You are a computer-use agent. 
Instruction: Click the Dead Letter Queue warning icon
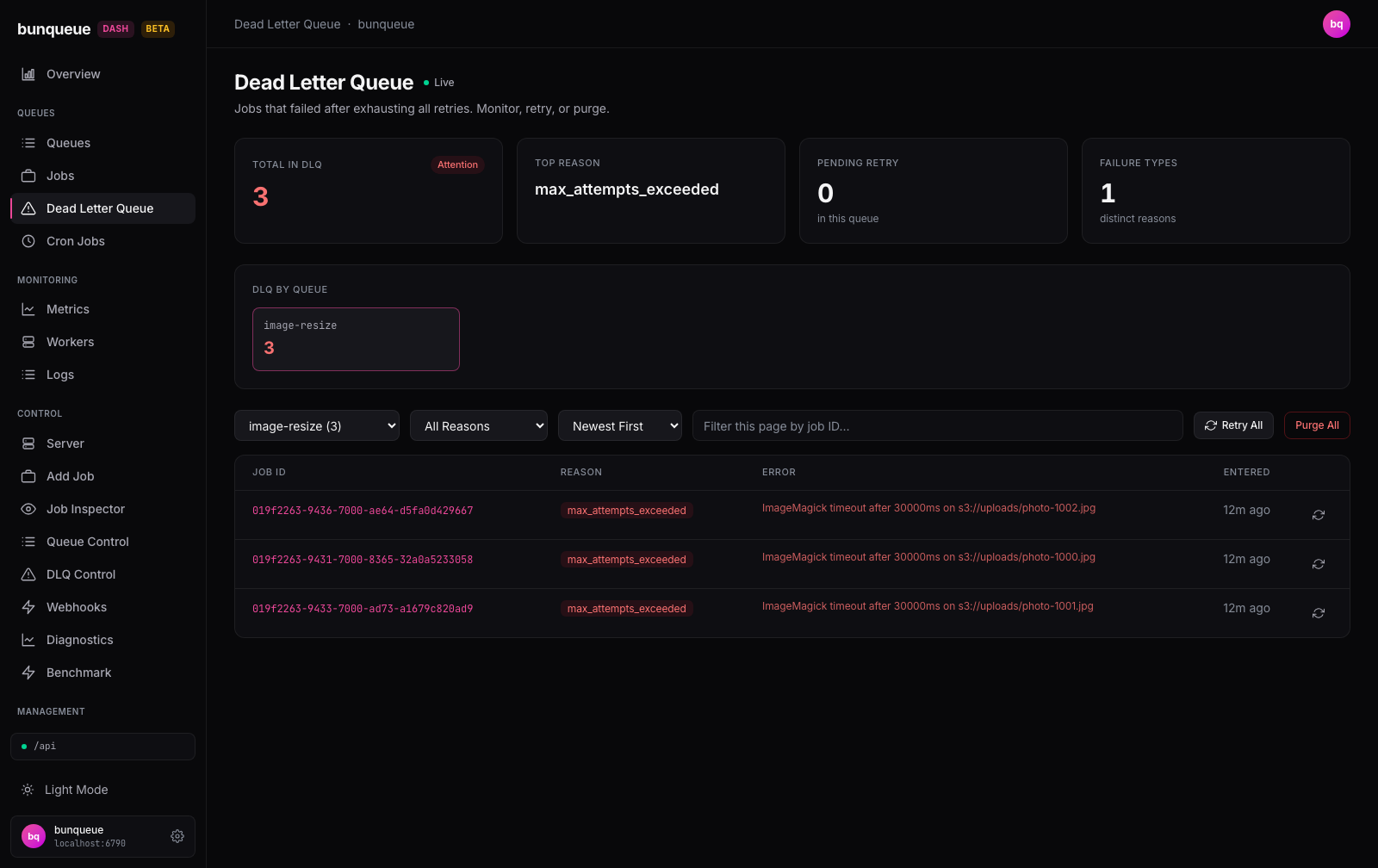tap(28, 208)
